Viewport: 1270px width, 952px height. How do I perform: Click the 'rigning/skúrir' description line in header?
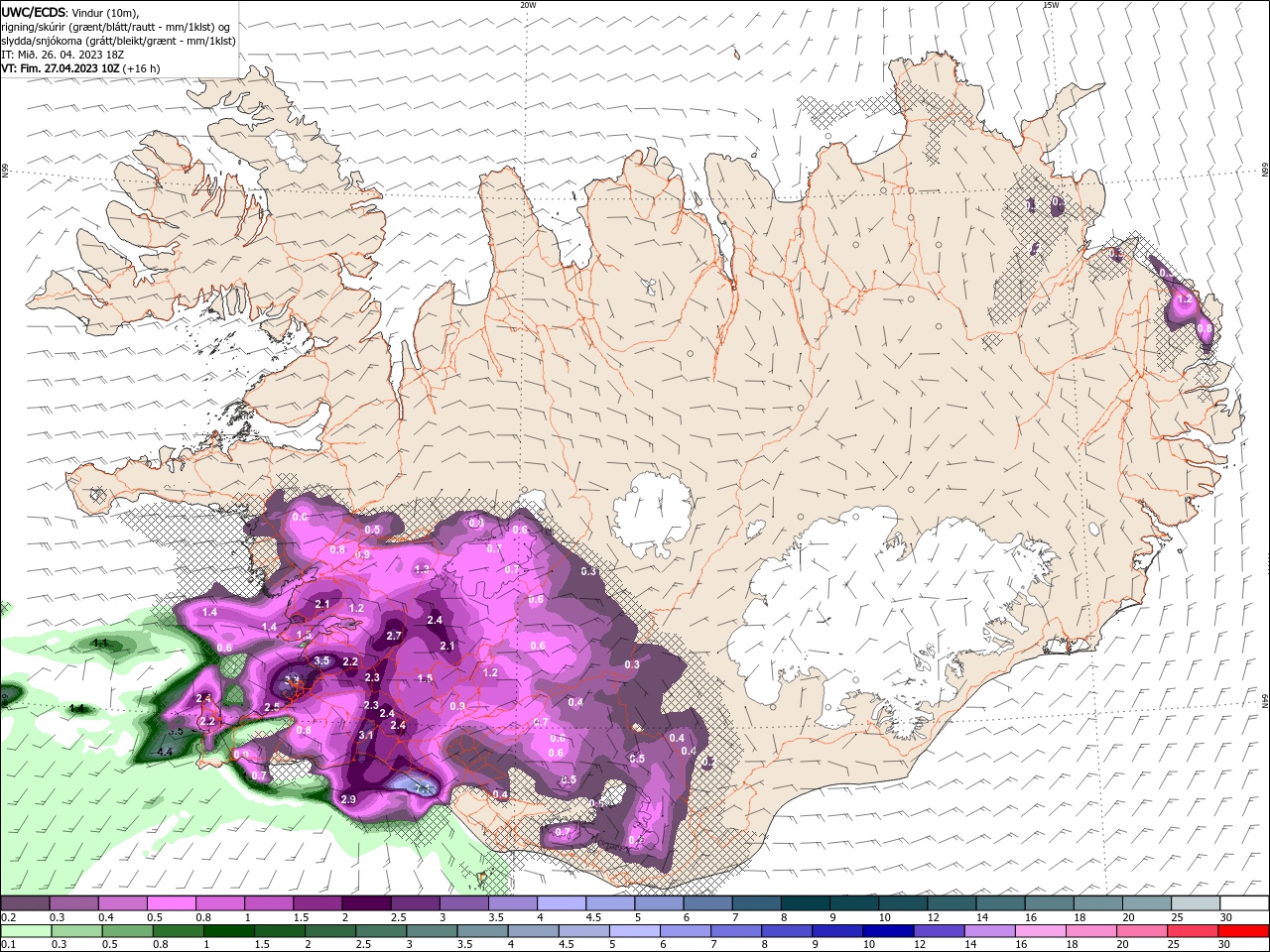(117, 27)
